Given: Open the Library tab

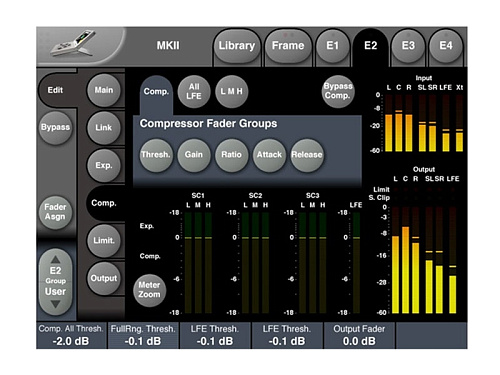Looking at the screenshot, I should [237, 46].
